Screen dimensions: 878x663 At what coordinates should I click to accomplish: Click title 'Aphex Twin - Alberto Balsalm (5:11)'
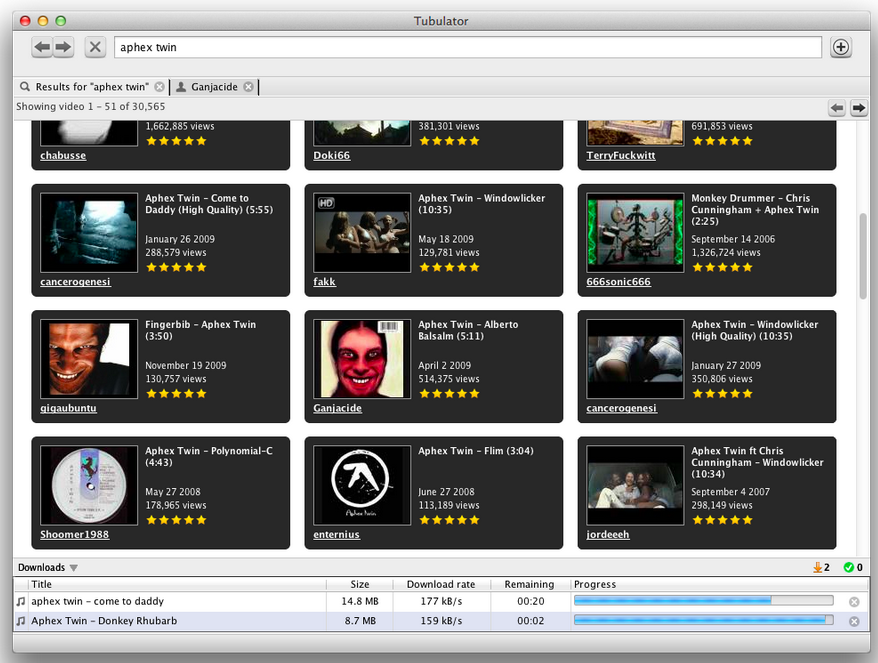pos(468,330)
